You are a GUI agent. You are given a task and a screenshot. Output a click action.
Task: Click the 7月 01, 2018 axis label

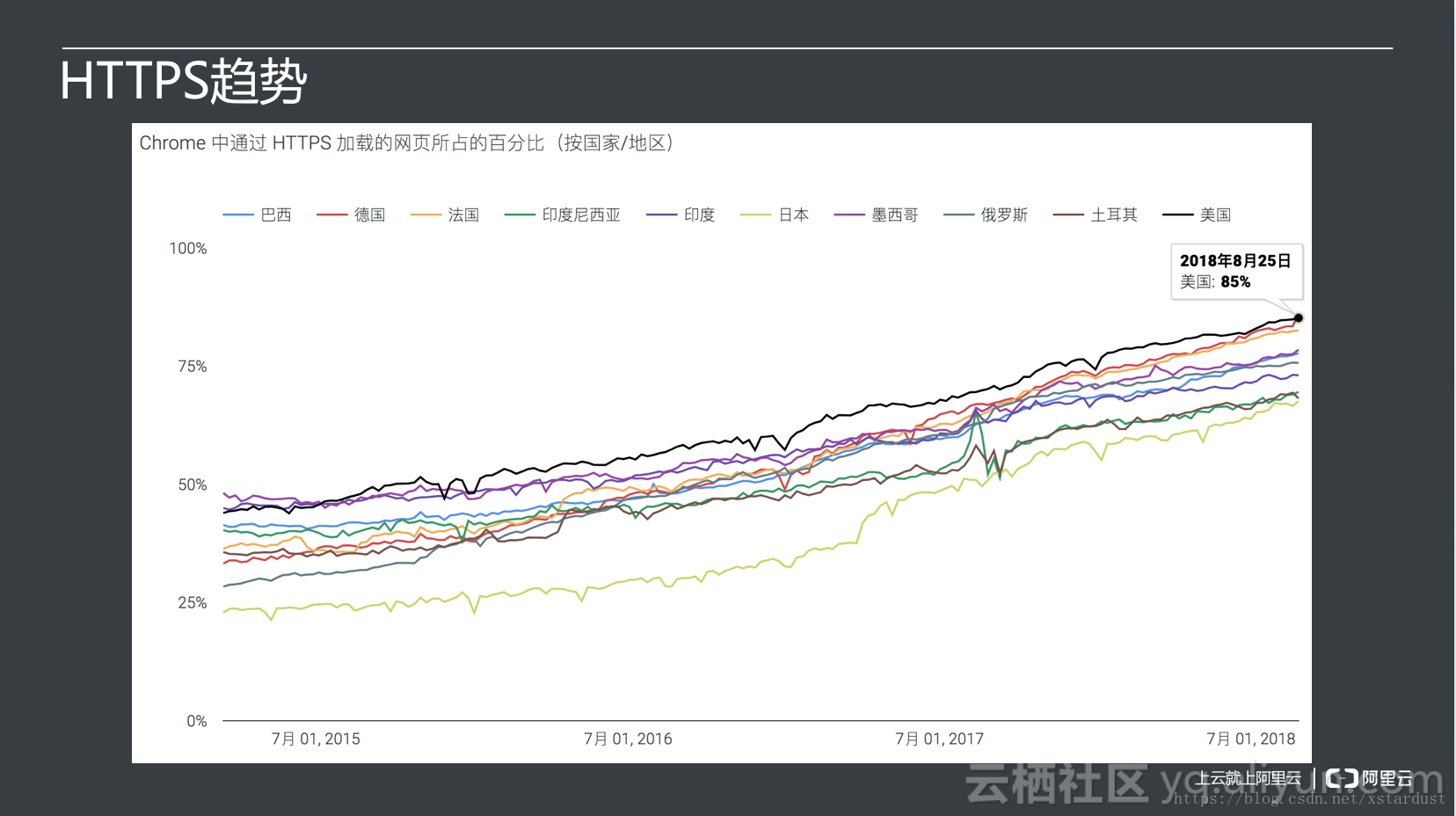click(x=1251, y=739)
